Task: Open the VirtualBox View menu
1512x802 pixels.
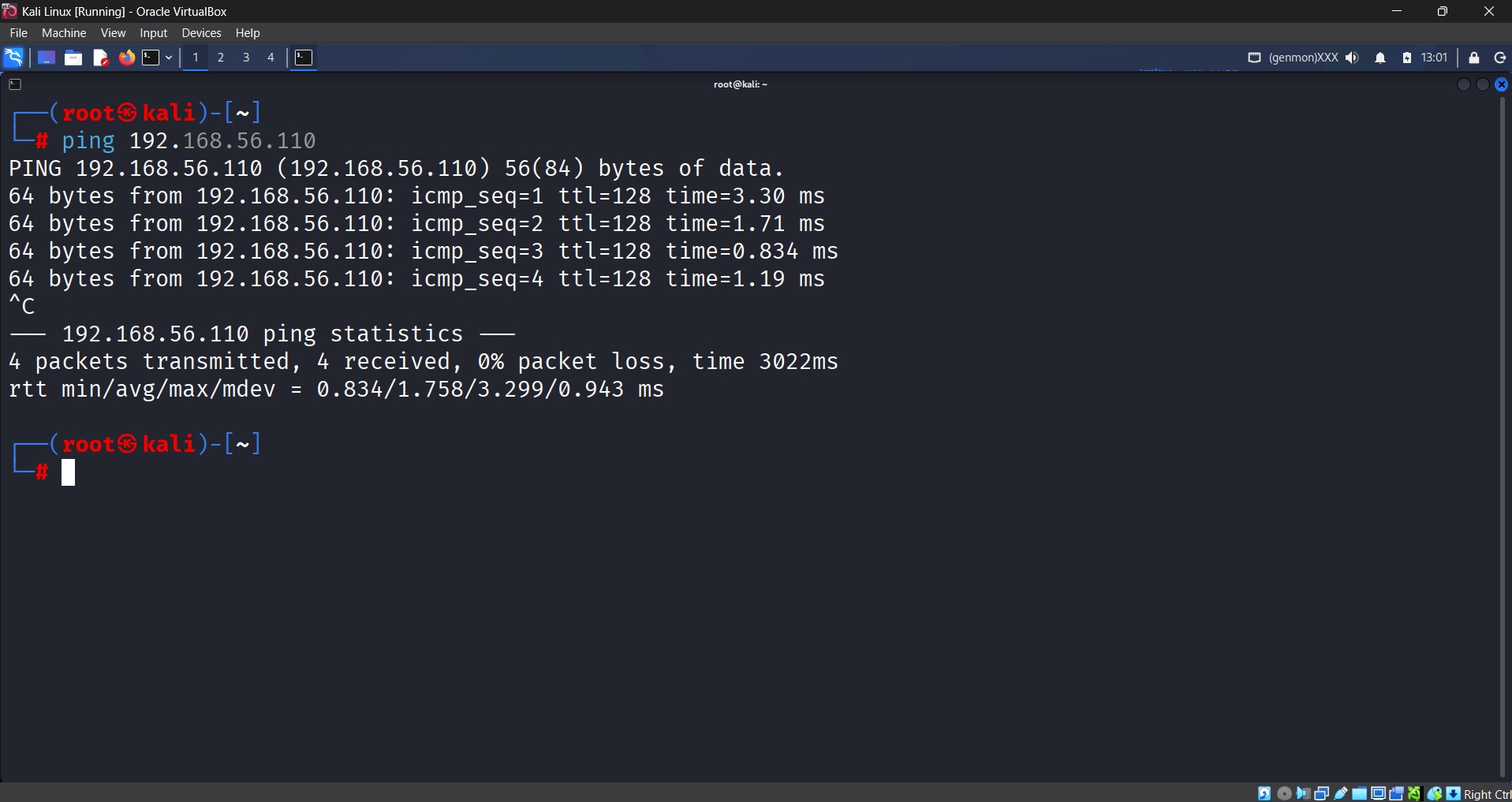Action: [x=113, y=33]
